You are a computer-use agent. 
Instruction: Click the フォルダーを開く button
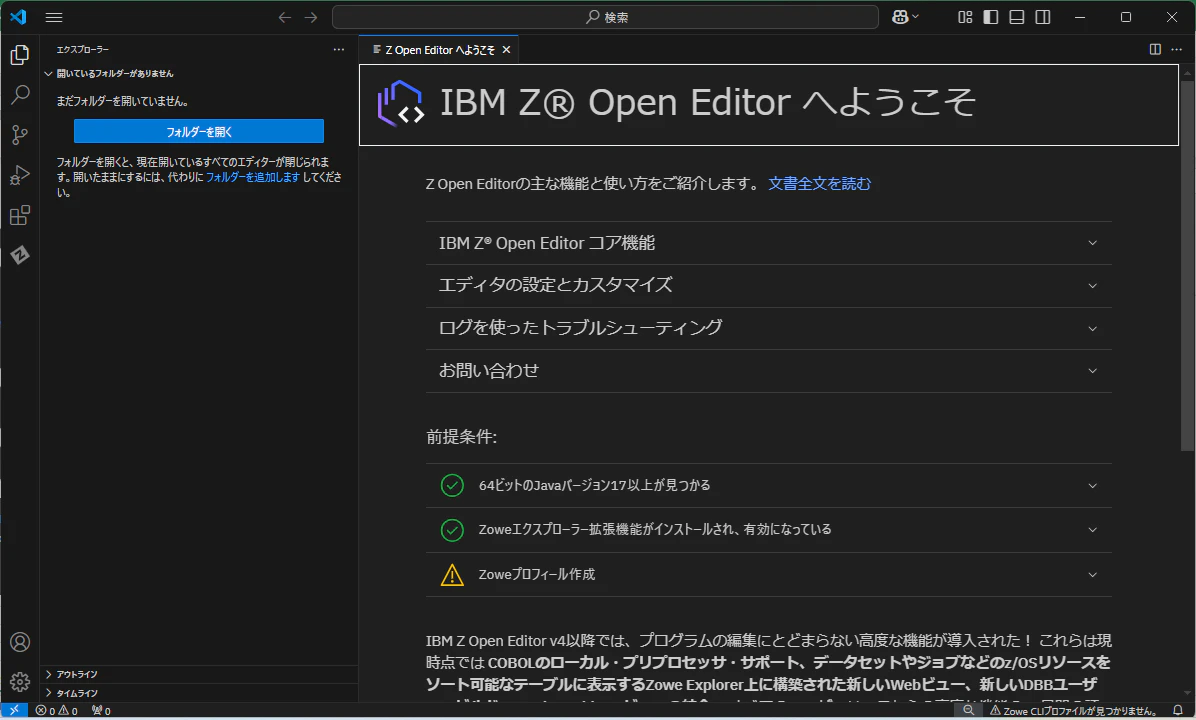[x=199, y=131]
